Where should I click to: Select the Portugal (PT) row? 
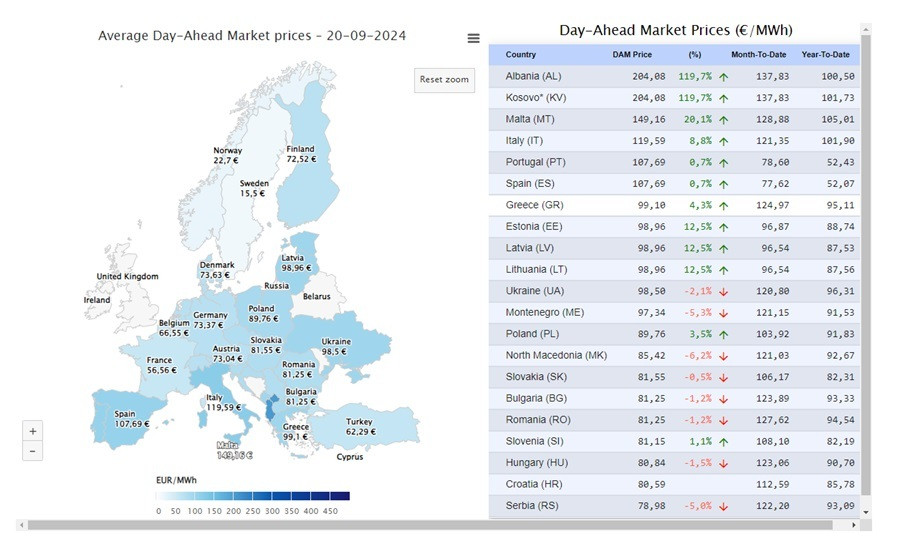674,162
